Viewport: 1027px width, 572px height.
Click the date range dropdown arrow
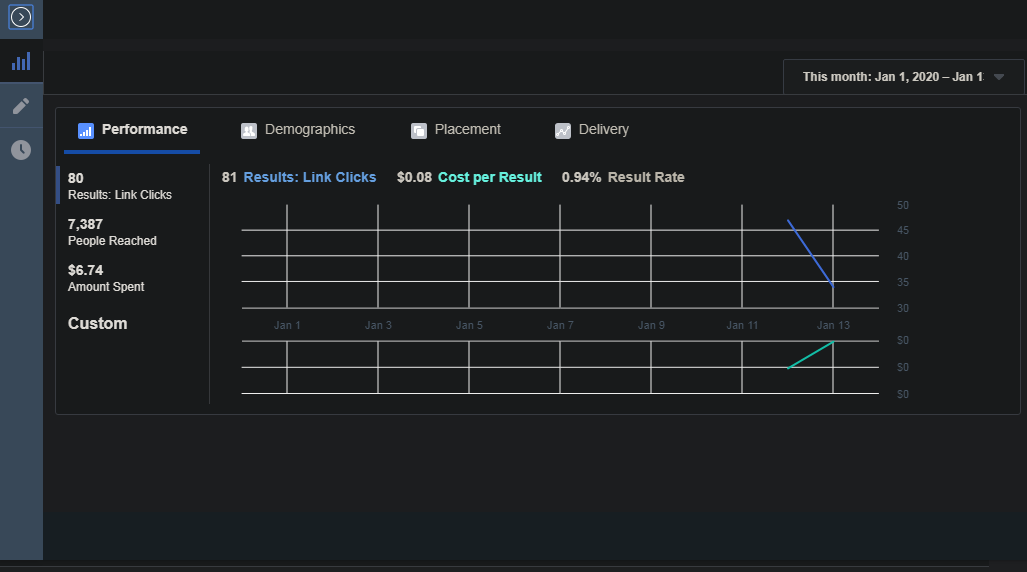[x=998, y=77]
